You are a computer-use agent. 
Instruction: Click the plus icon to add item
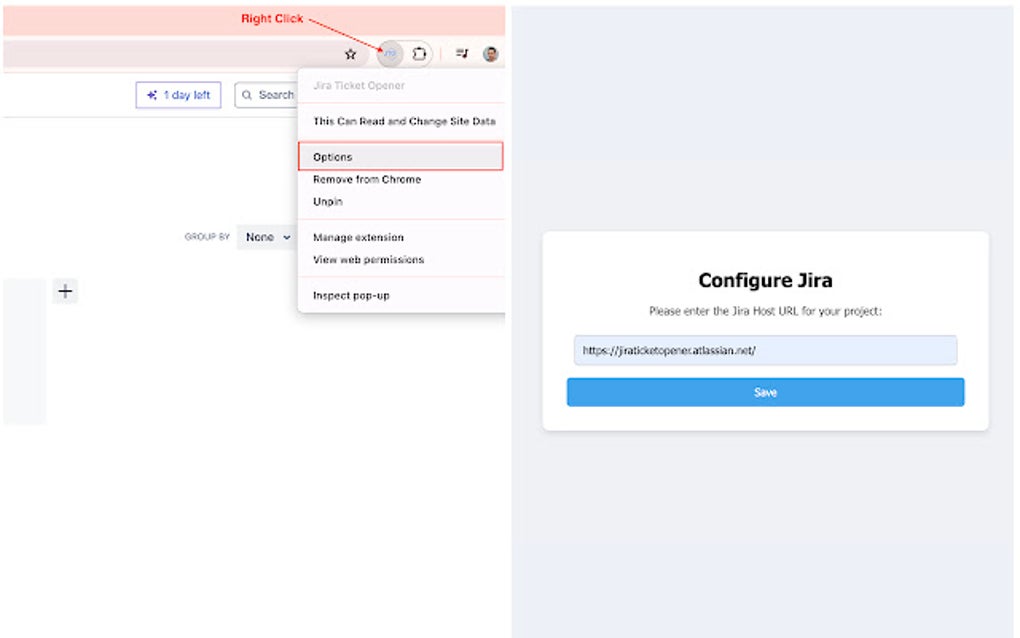65,291
